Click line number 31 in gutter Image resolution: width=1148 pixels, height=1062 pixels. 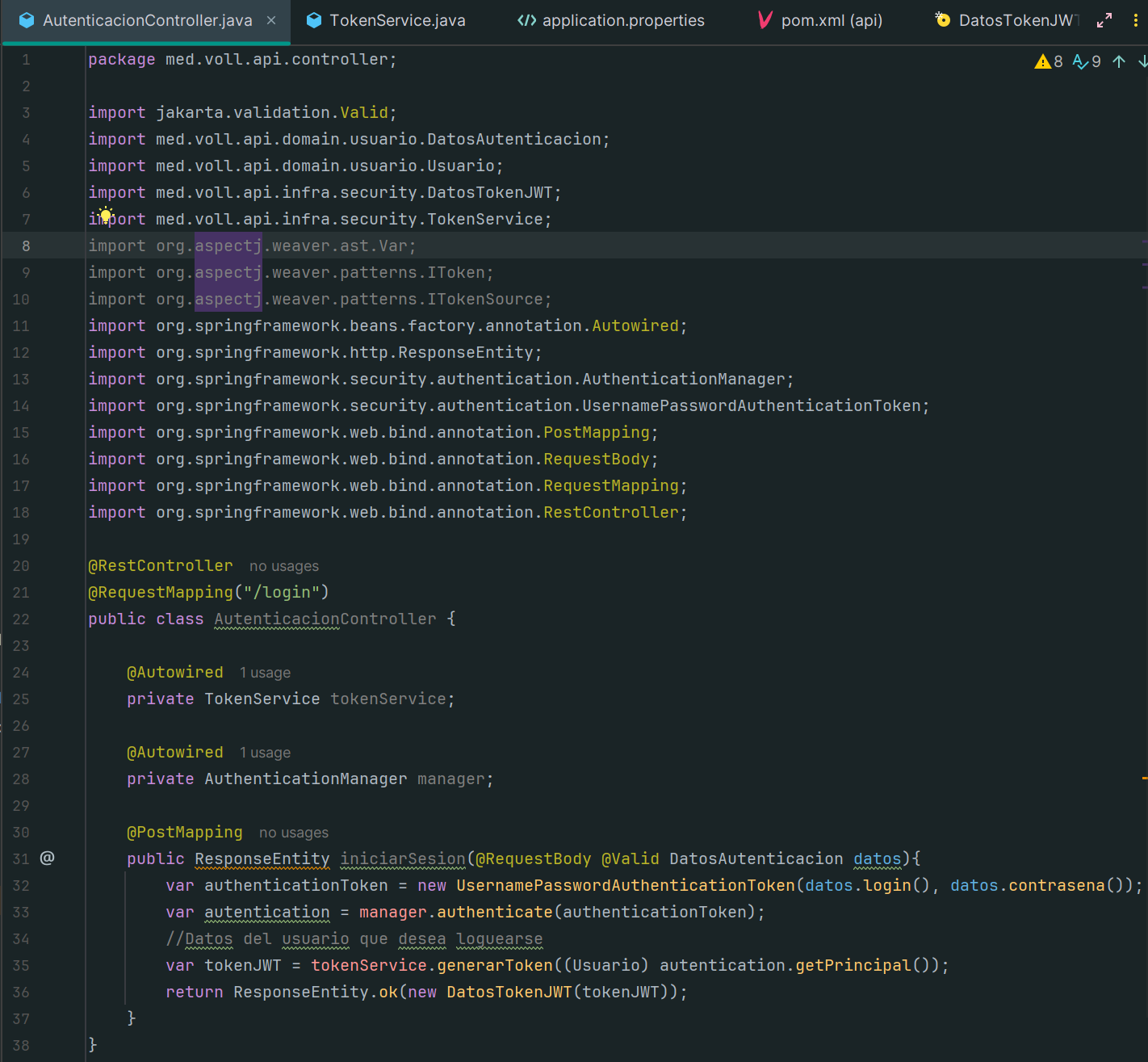(21, 859)
